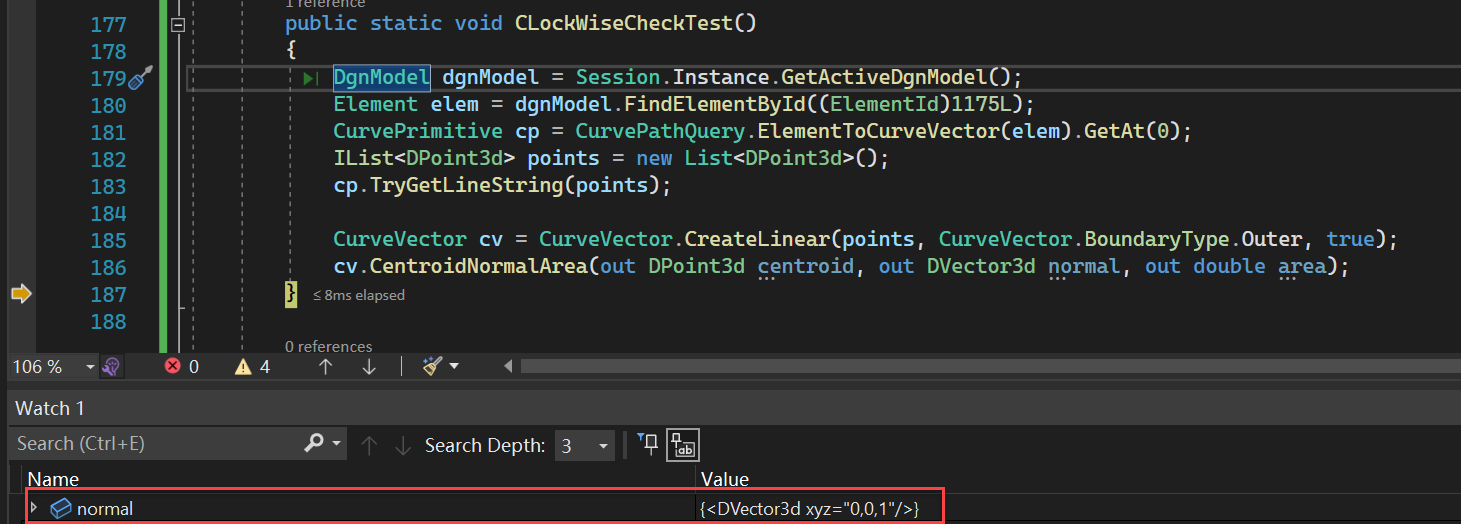Expand the normal watch variable

[x=35, y=509]
